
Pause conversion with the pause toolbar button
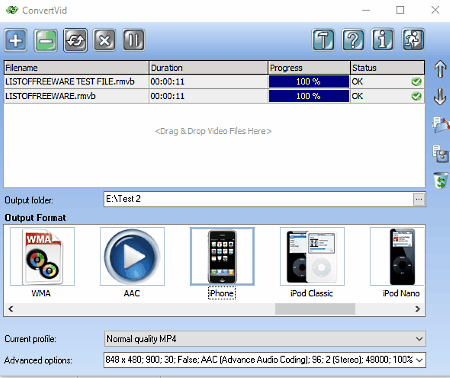pos(134,40)
